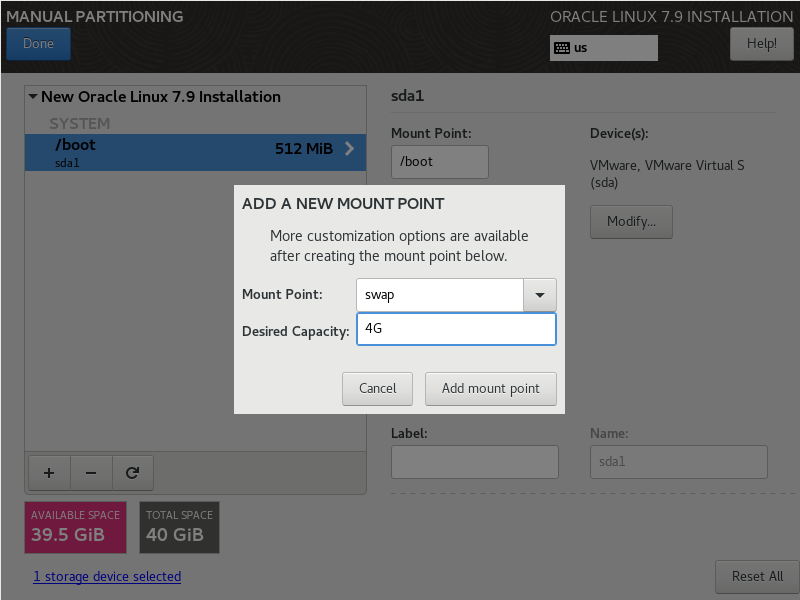
Task: Collapse New Oracle Linux 7.9 Installation tree
Action: (33, 96)
